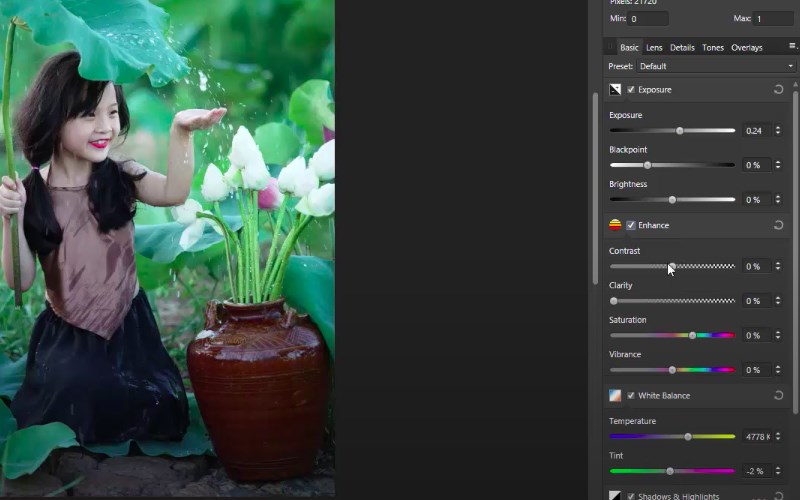Reset the White Balance section
This screenshot has width=800, height=500.
[778, 395]
